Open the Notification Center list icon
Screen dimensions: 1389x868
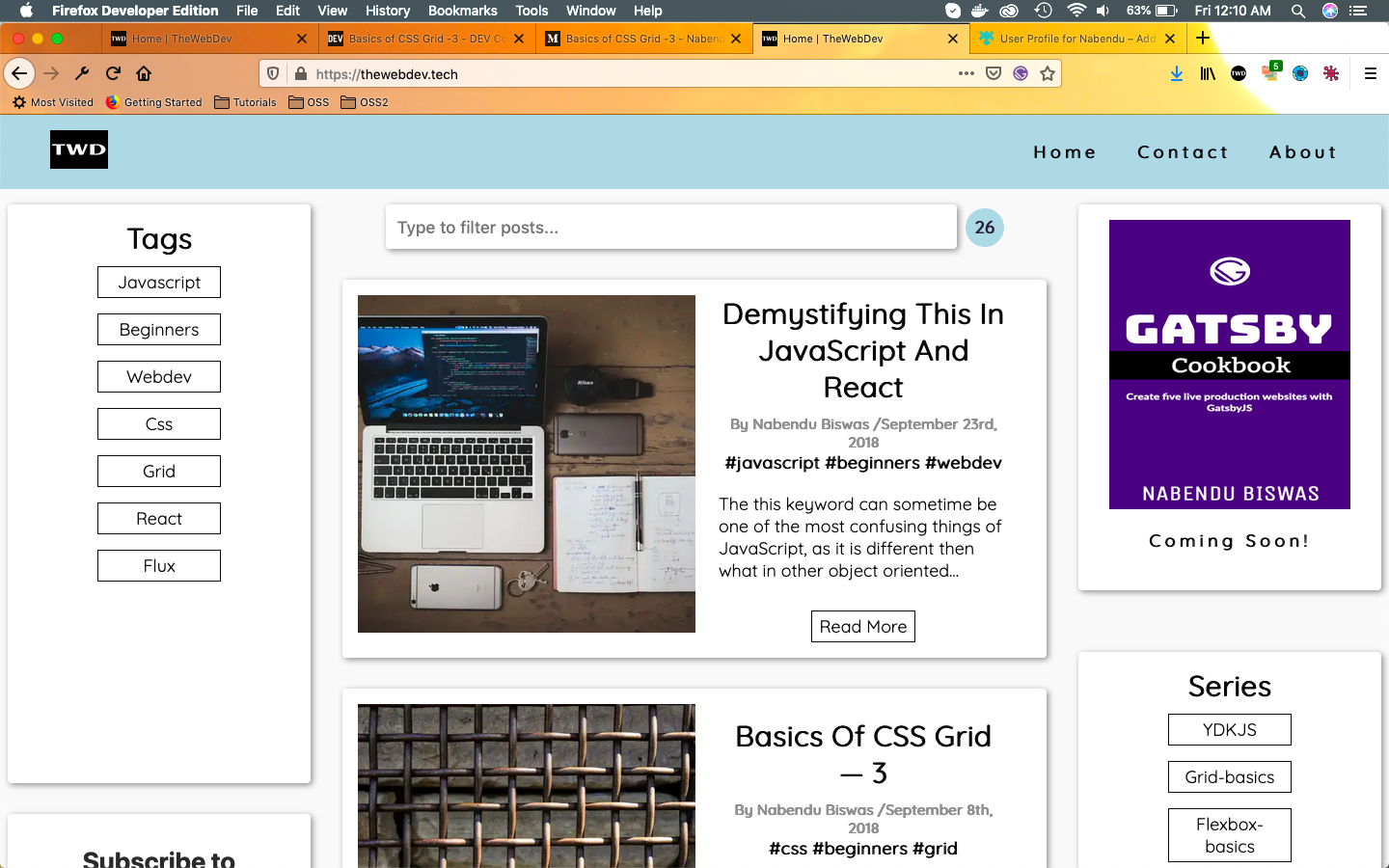(x=1359, y=11)
